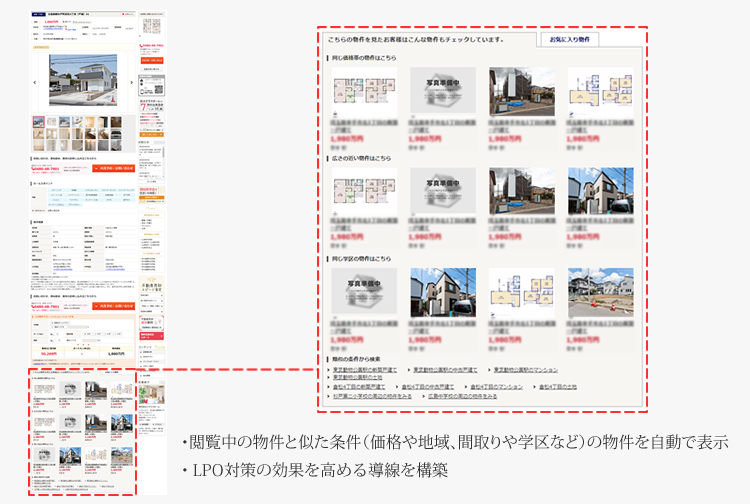Click the orange inquiry button below the photo gallery
750x504 pixels.
pos(112,168)
